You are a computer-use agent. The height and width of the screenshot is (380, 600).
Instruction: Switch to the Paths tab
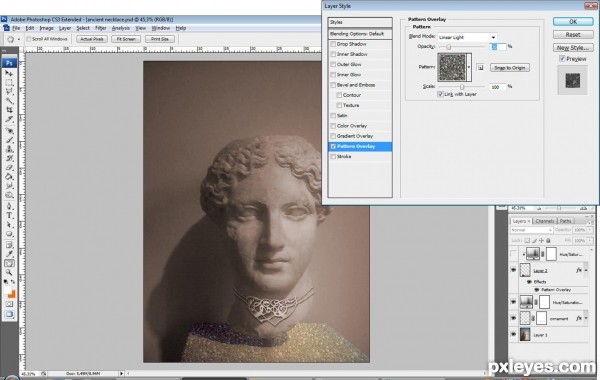point(565,221)
